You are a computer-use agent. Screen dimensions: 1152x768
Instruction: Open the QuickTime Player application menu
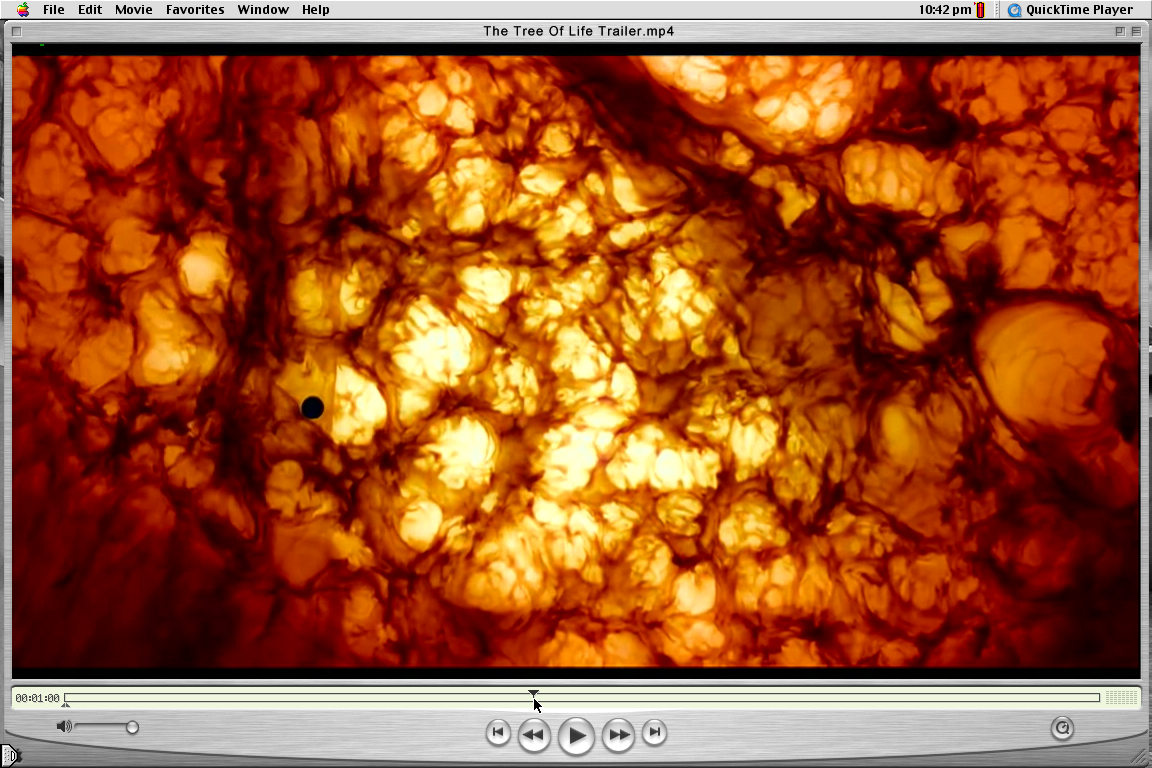pyautogui.click(x=1070, y=10)
